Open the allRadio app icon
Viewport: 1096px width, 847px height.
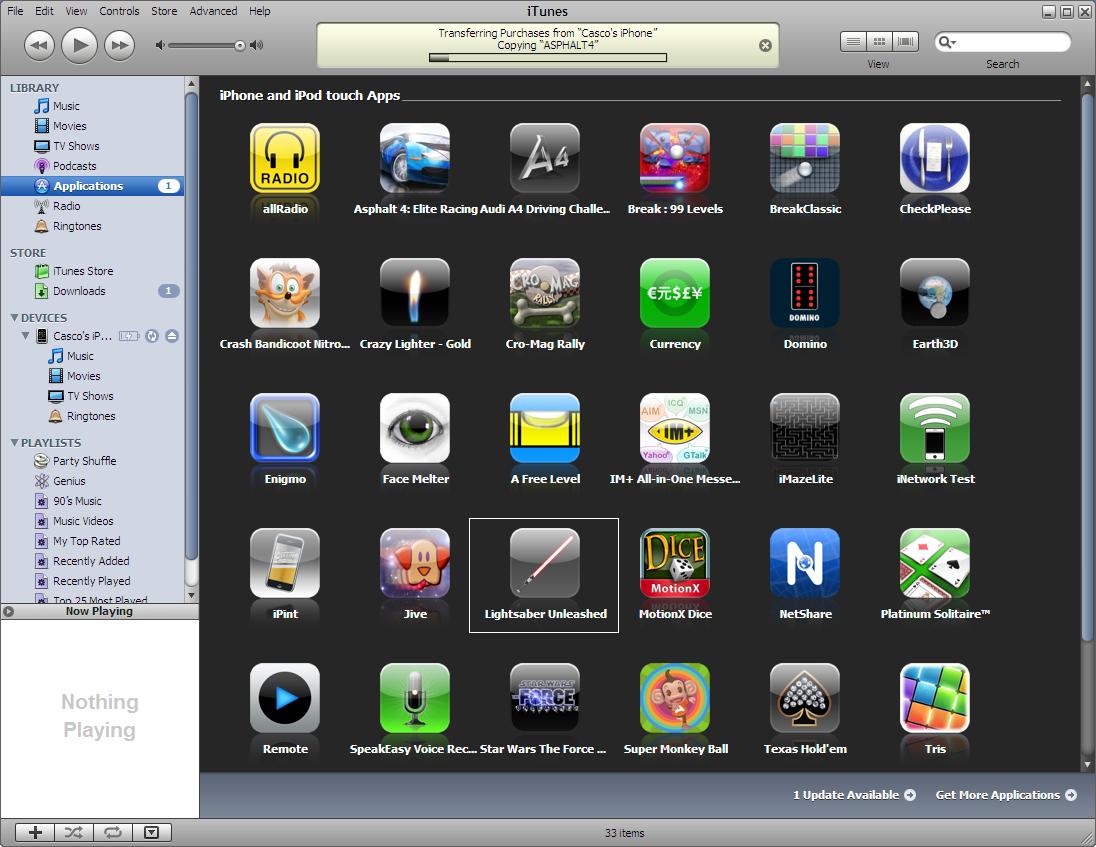point(285,158)
